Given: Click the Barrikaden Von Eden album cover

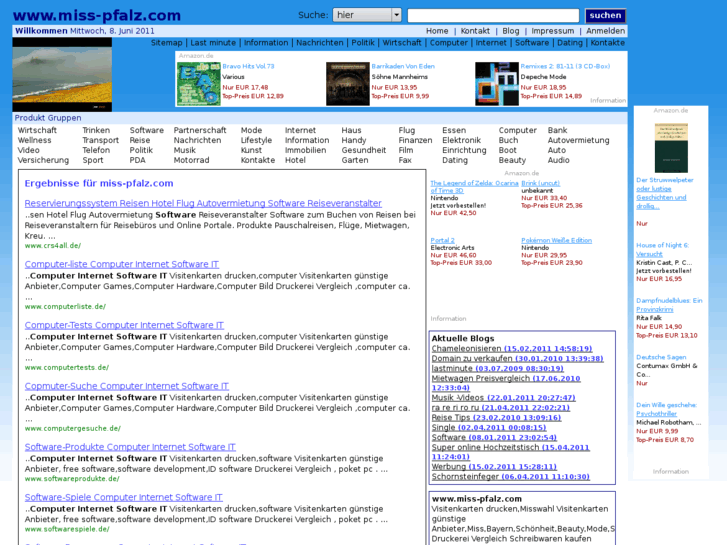Looking at the screenshot, I should pyautogui.click(x=348, y=84).
